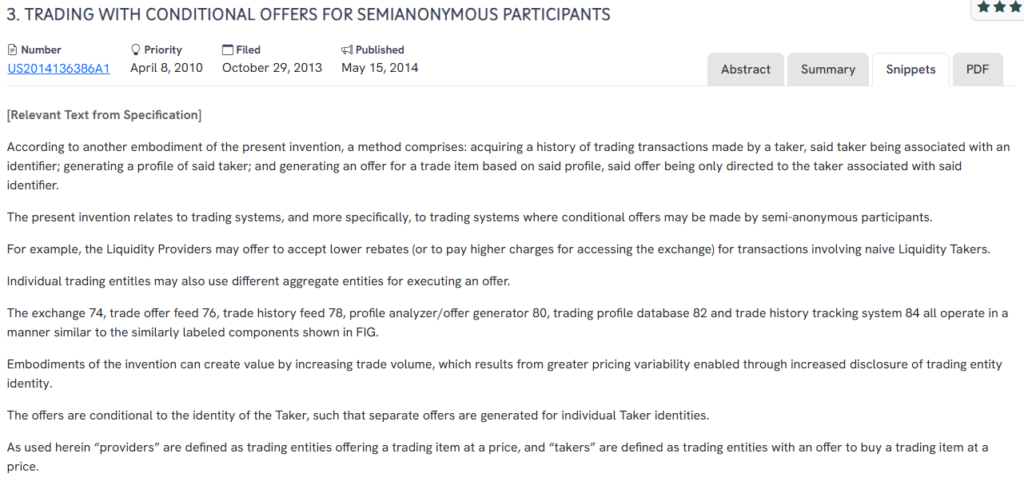Image resolution: width=1024 pixels, height=489 pixels.
Task: Click the lightbulb icon beside Priority
Action: click(x=136, y=49)
